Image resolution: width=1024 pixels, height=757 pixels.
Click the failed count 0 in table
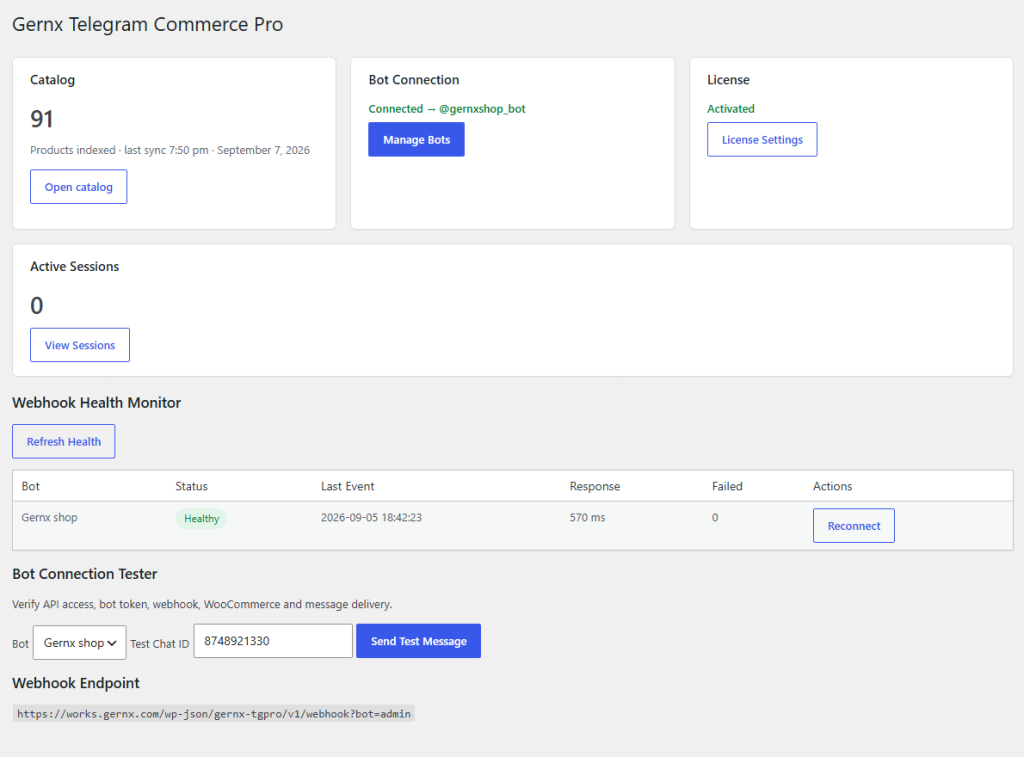(x=715, y=517)
